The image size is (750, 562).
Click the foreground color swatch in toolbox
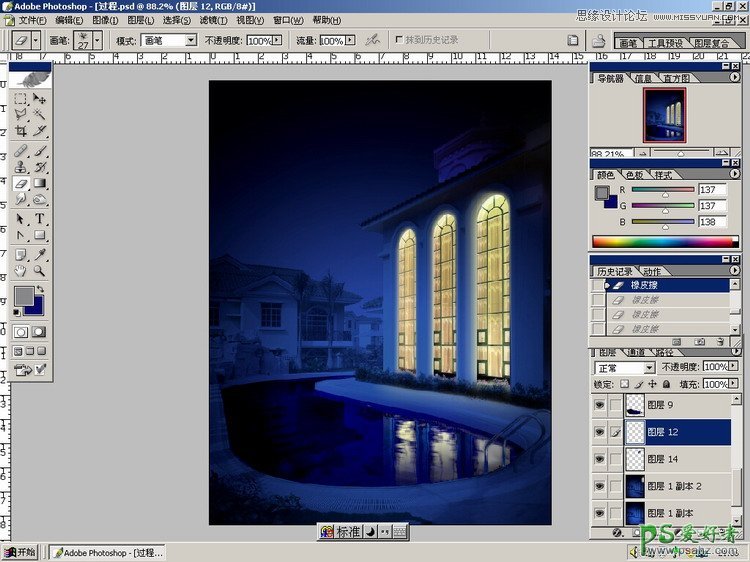tap(24, 296)
